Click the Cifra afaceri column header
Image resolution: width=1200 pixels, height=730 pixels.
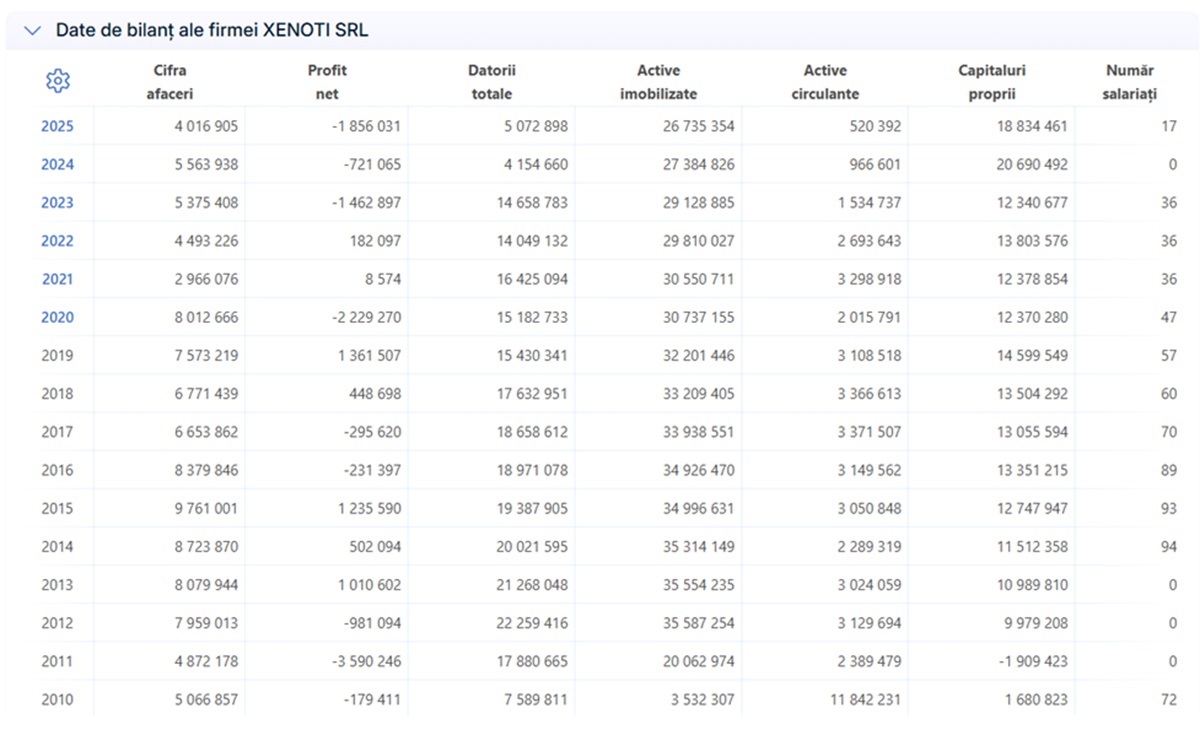click(x=170, y=82)
